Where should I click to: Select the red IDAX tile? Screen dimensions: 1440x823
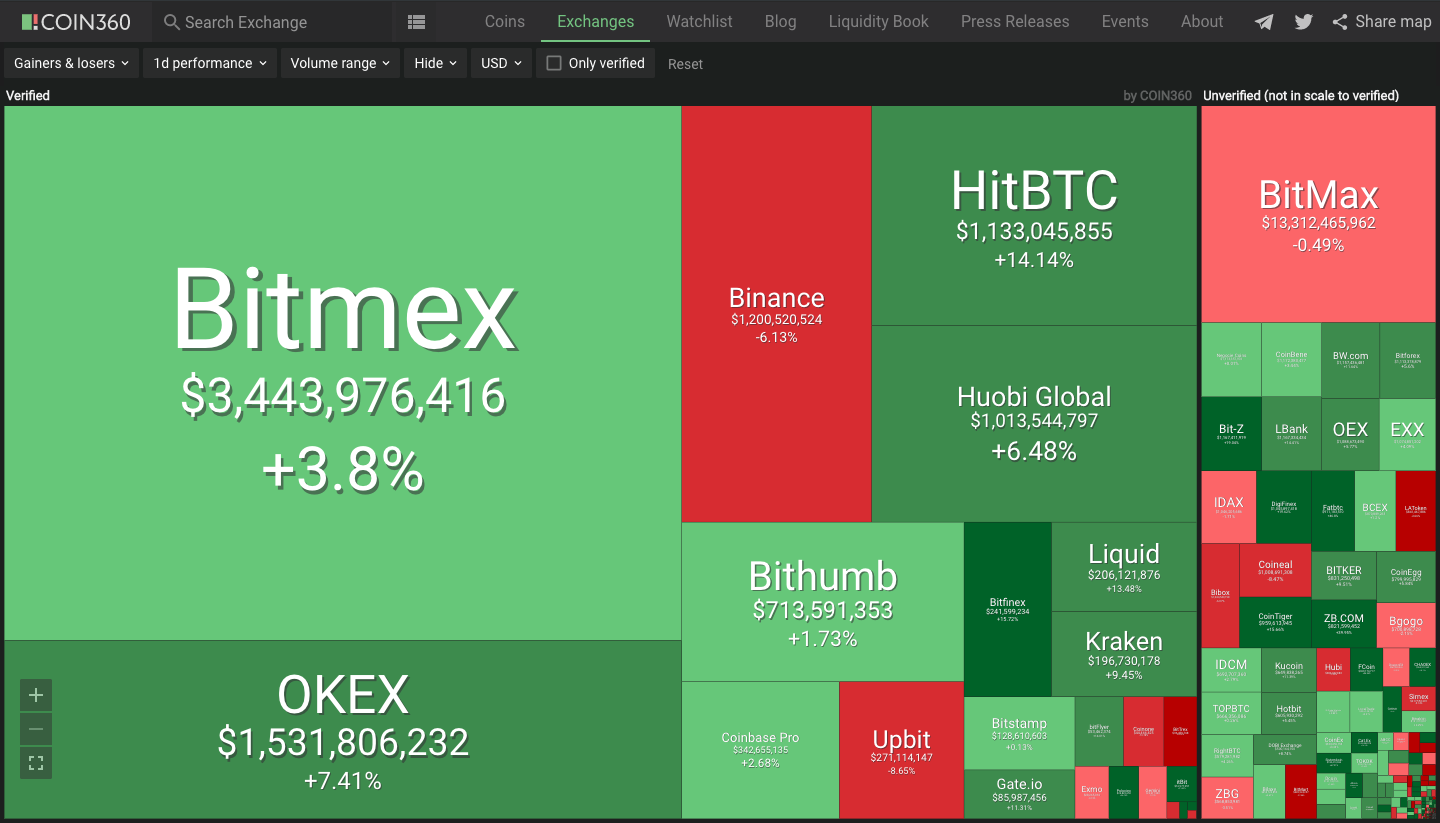1228,507
